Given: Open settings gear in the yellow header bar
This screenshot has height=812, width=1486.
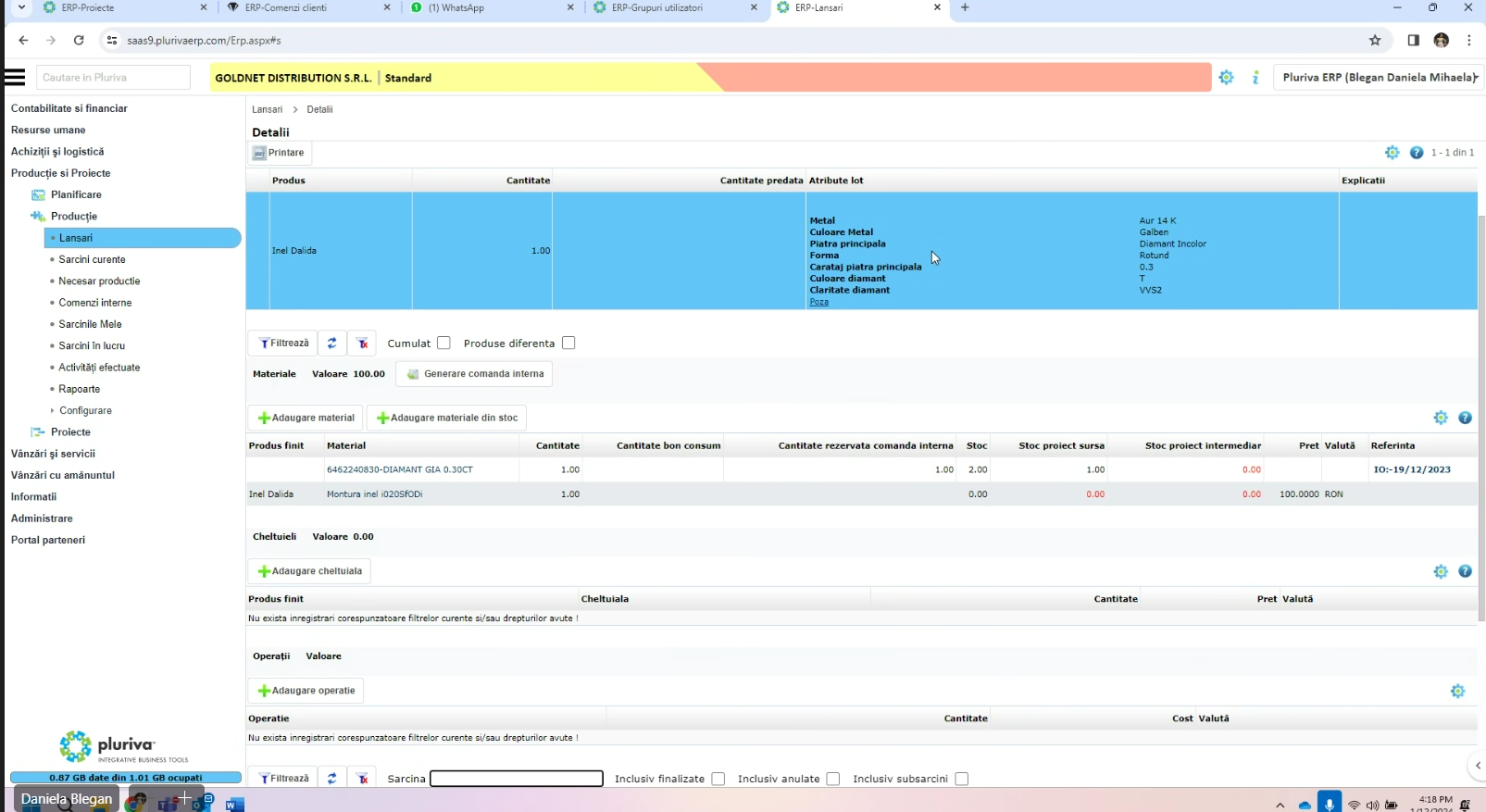Looking at the screenshot, I should (1226, 78).
